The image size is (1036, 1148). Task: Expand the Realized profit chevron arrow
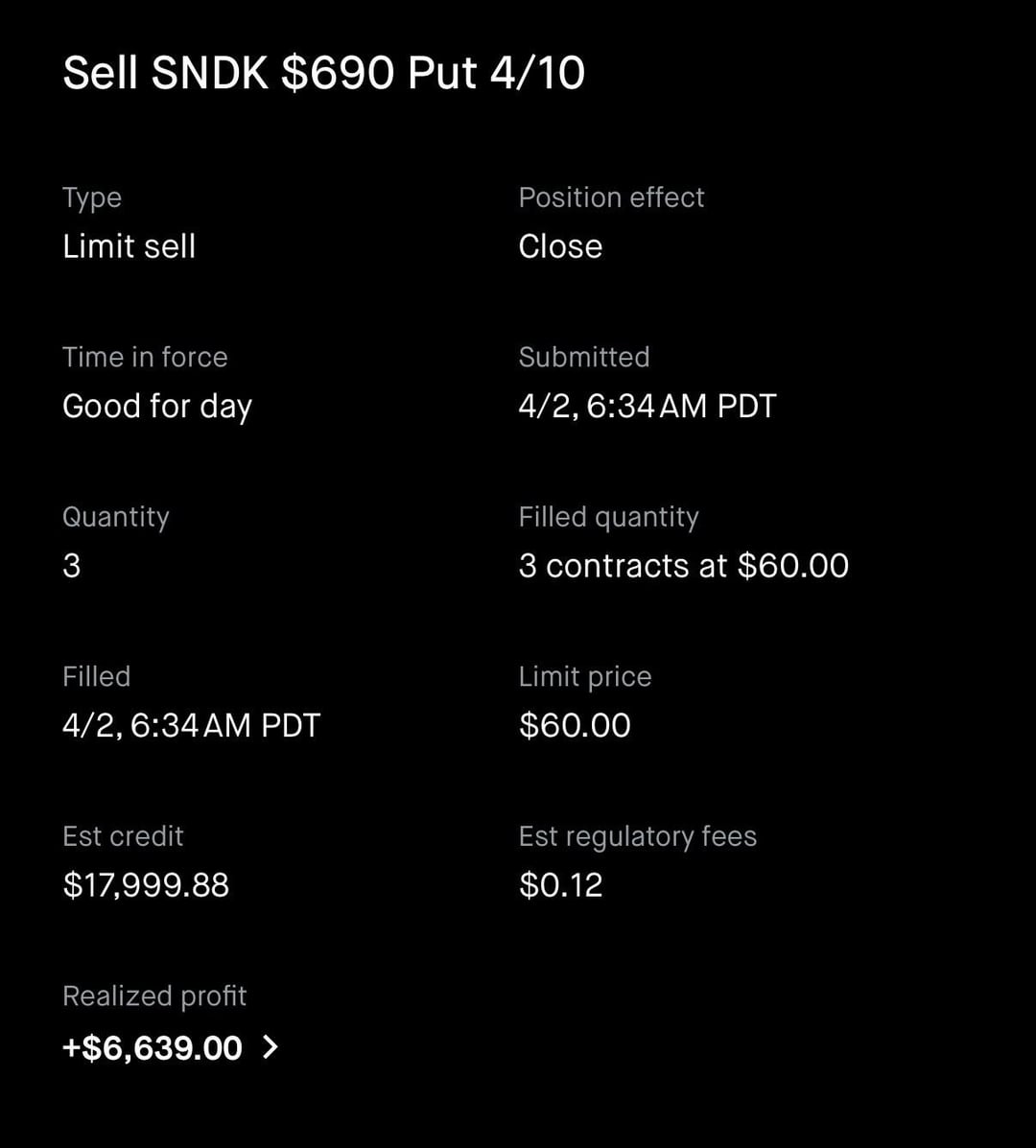271,1047
